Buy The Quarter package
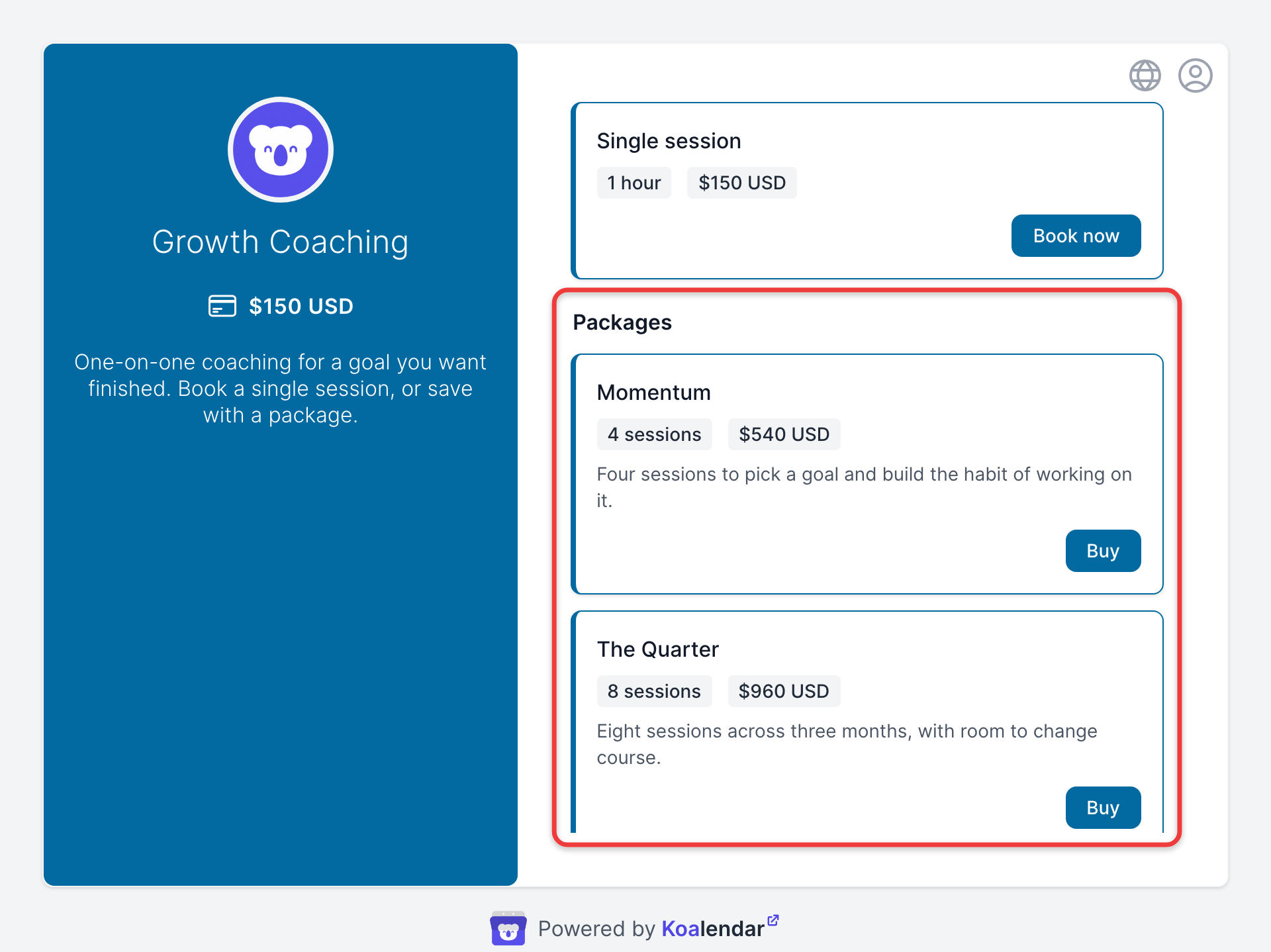Screen dimensions: 1271x952 coord(1103,808)
